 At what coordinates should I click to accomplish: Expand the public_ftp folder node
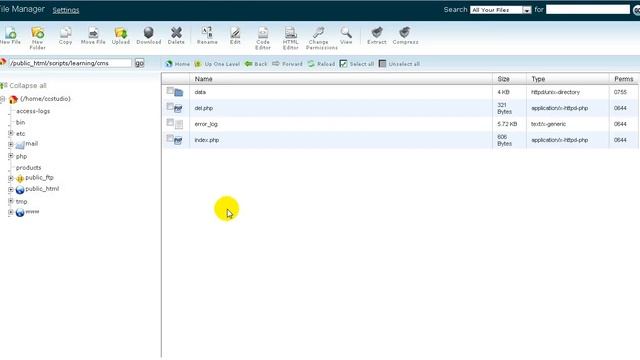click(11, 178)
